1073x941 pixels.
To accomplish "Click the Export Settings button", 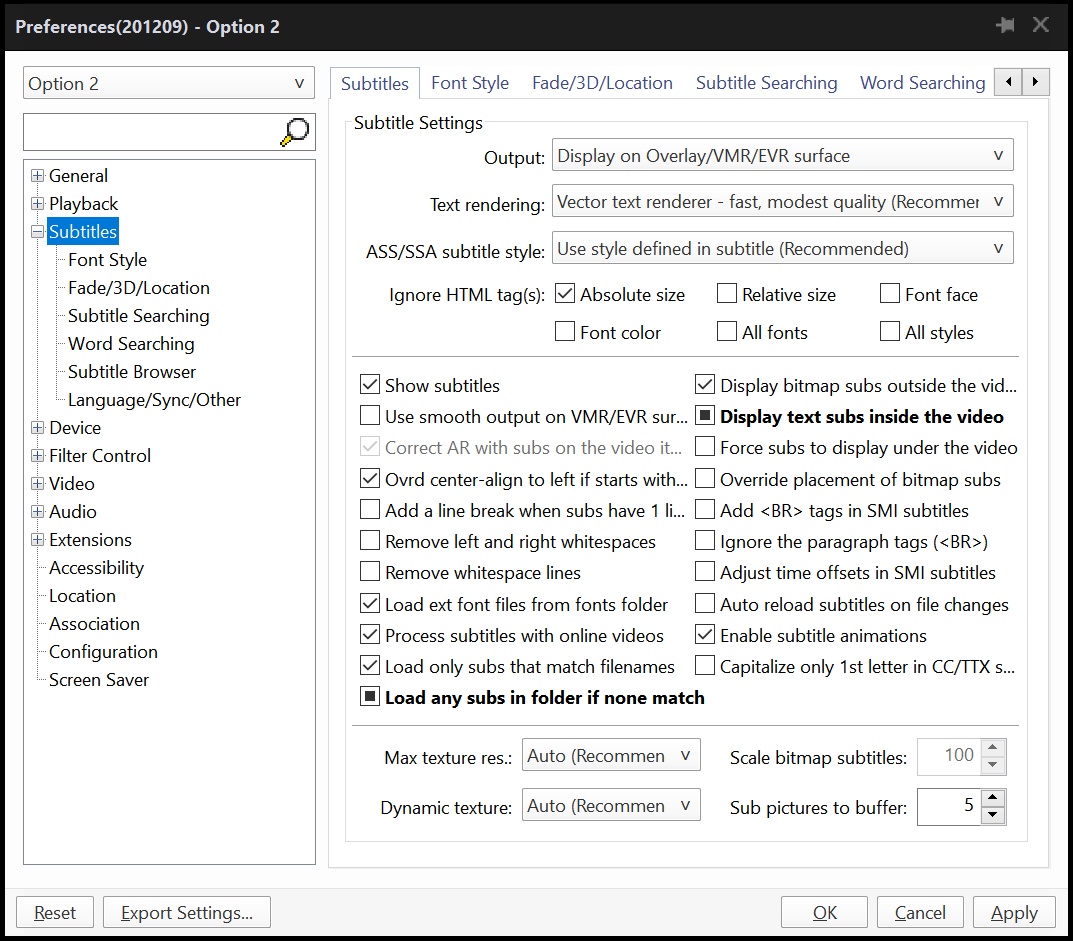I will [186, 912].
